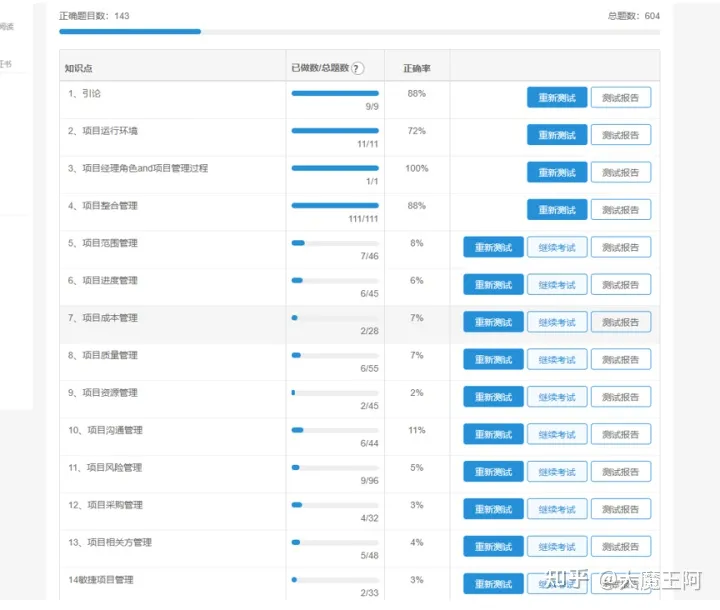Click the 正确题目数: 143 label
Image resolution: width=720 pixels, height=610 pixels.
click(94, 16)
